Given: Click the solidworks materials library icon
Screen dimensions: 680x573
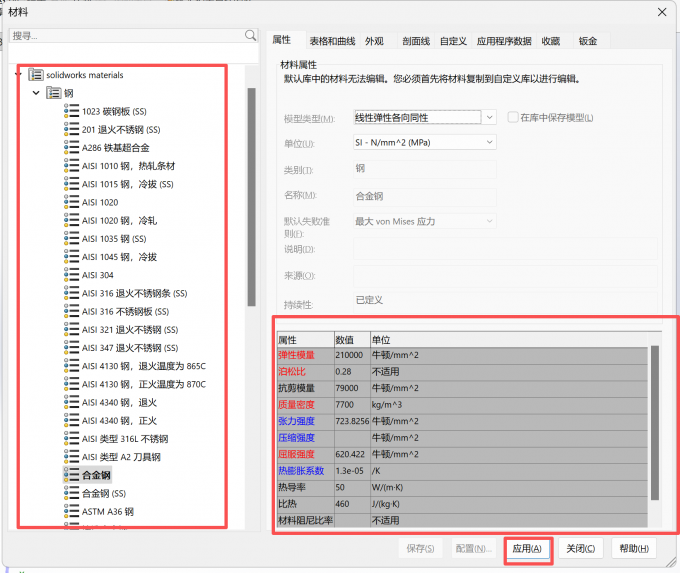Looking at the screenshot, I should click(36, 74).
